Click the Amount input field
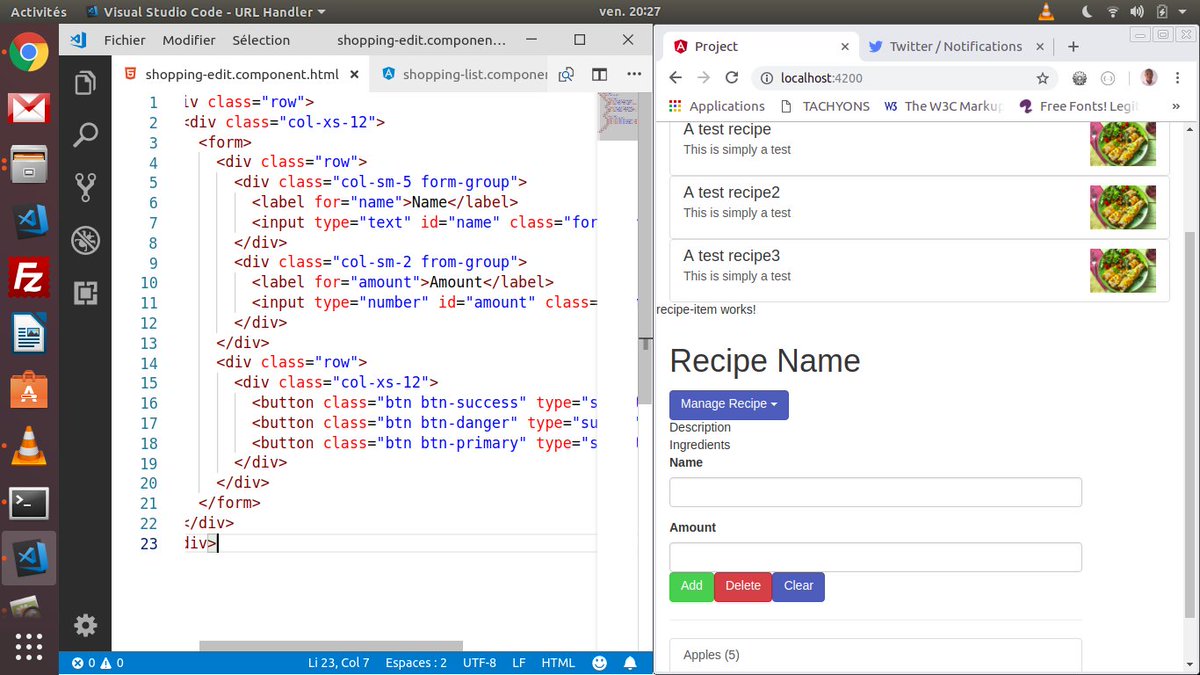Image resolution: width=1200 pixels, height=675 pixels. click(875, 557)
